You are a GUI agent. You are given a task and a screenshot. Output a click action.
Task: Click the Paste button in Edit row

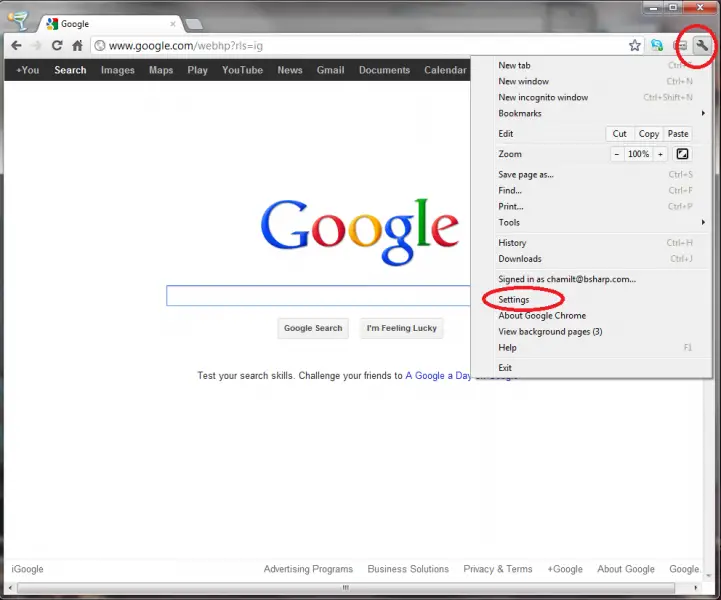[678, 134]
